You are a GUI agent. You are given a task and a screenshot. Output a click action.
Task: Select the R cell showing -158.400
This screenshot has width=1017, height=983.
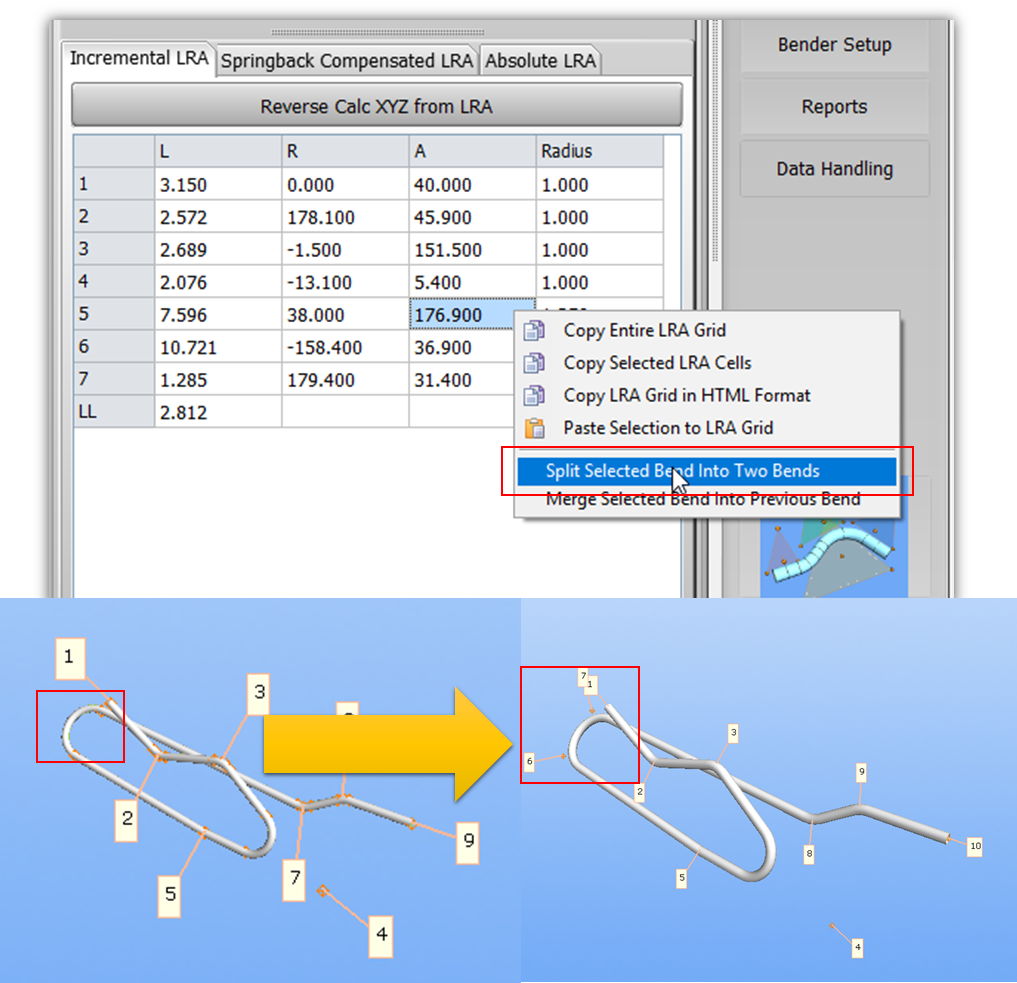(x=344, y=348)
